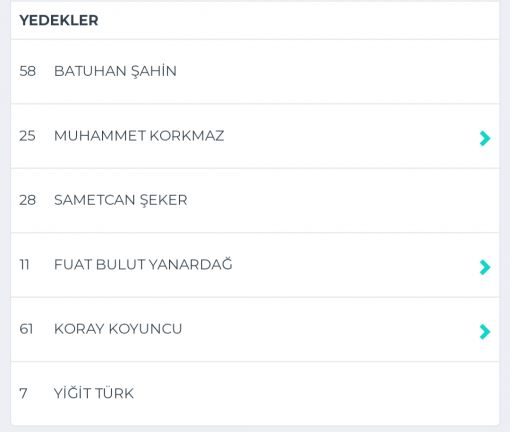Screen dimensions: 510x432
Task: Open details arrow for Fuat Bulut Yanardağ
Action: [485, 267]
